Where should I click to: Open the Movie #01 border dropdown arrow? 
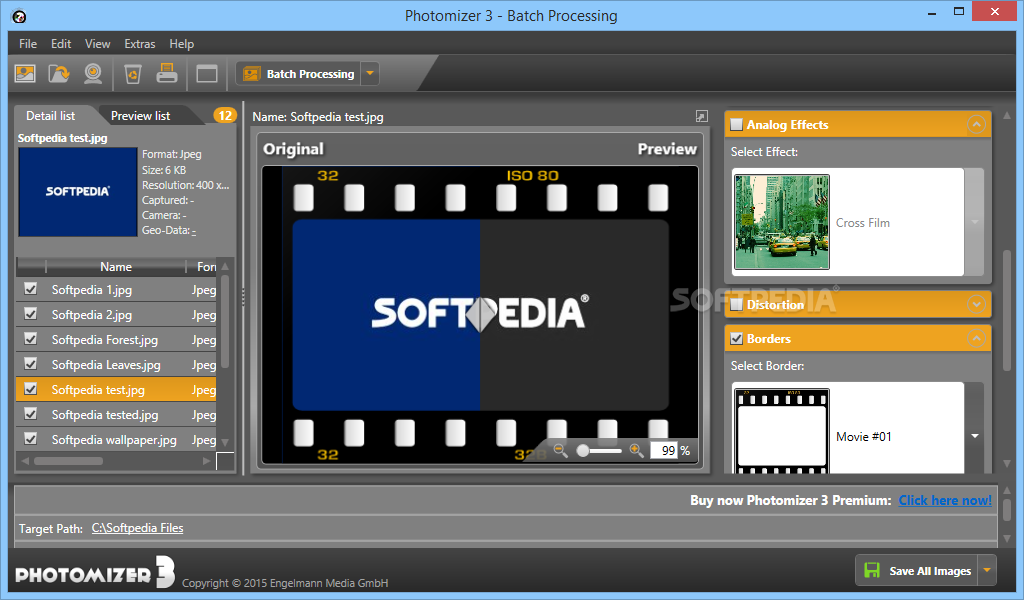(974, 435)
